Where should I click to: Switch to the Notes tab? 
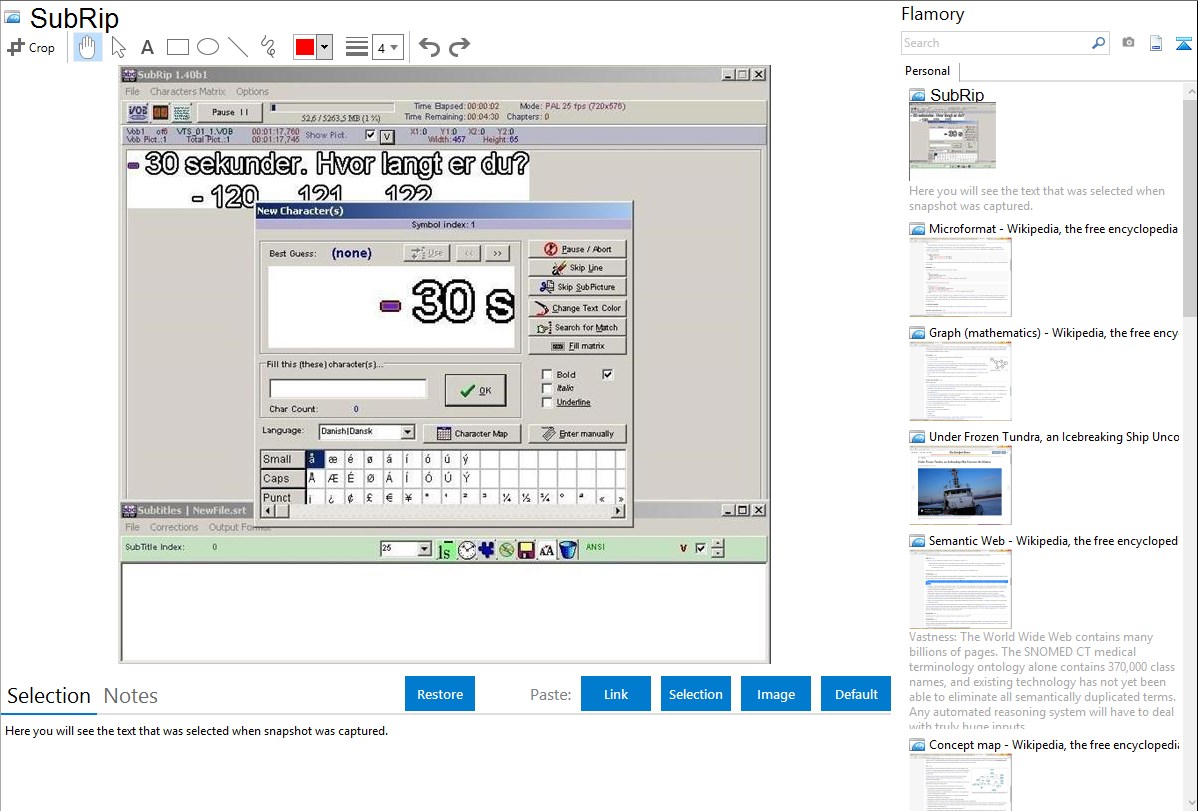pyautogui.click(x=131, y=696)
